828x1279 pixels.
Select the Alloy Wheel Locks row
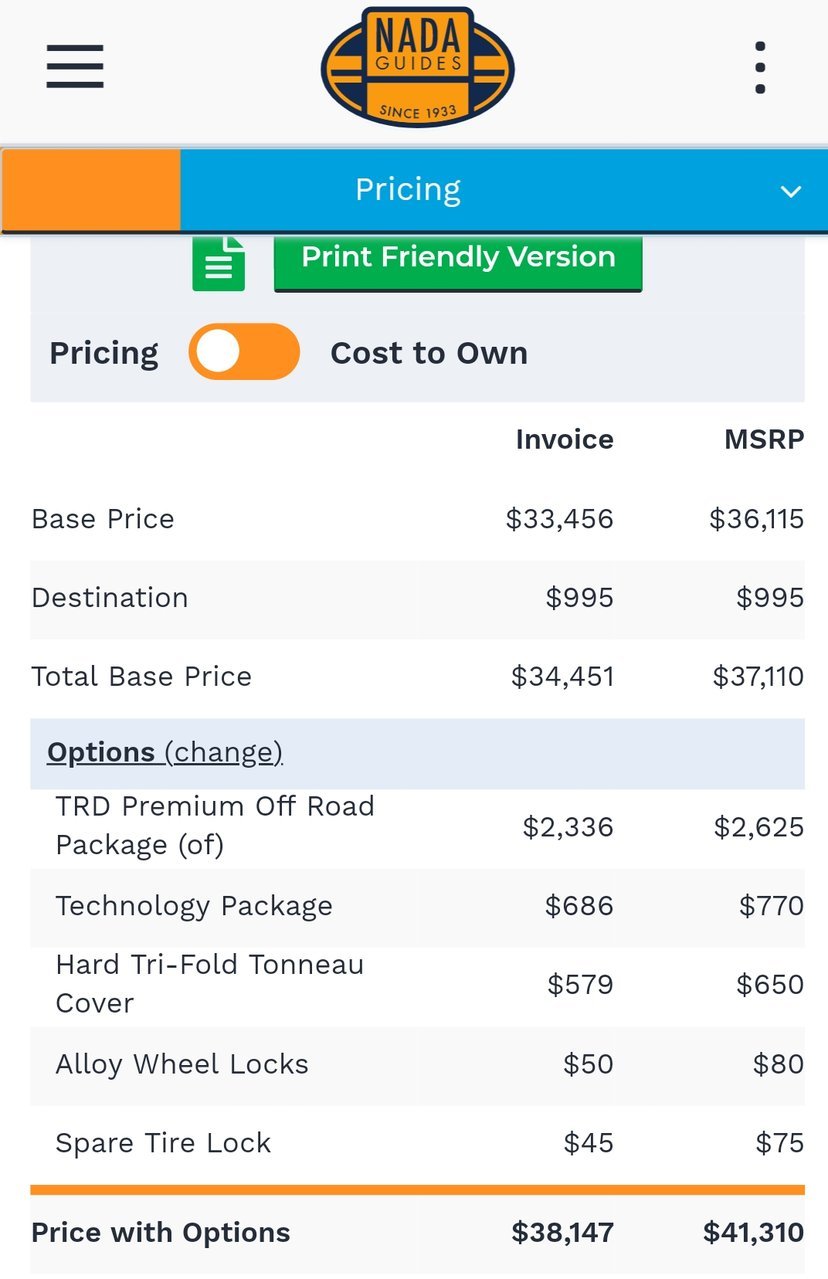point(417,1064)
